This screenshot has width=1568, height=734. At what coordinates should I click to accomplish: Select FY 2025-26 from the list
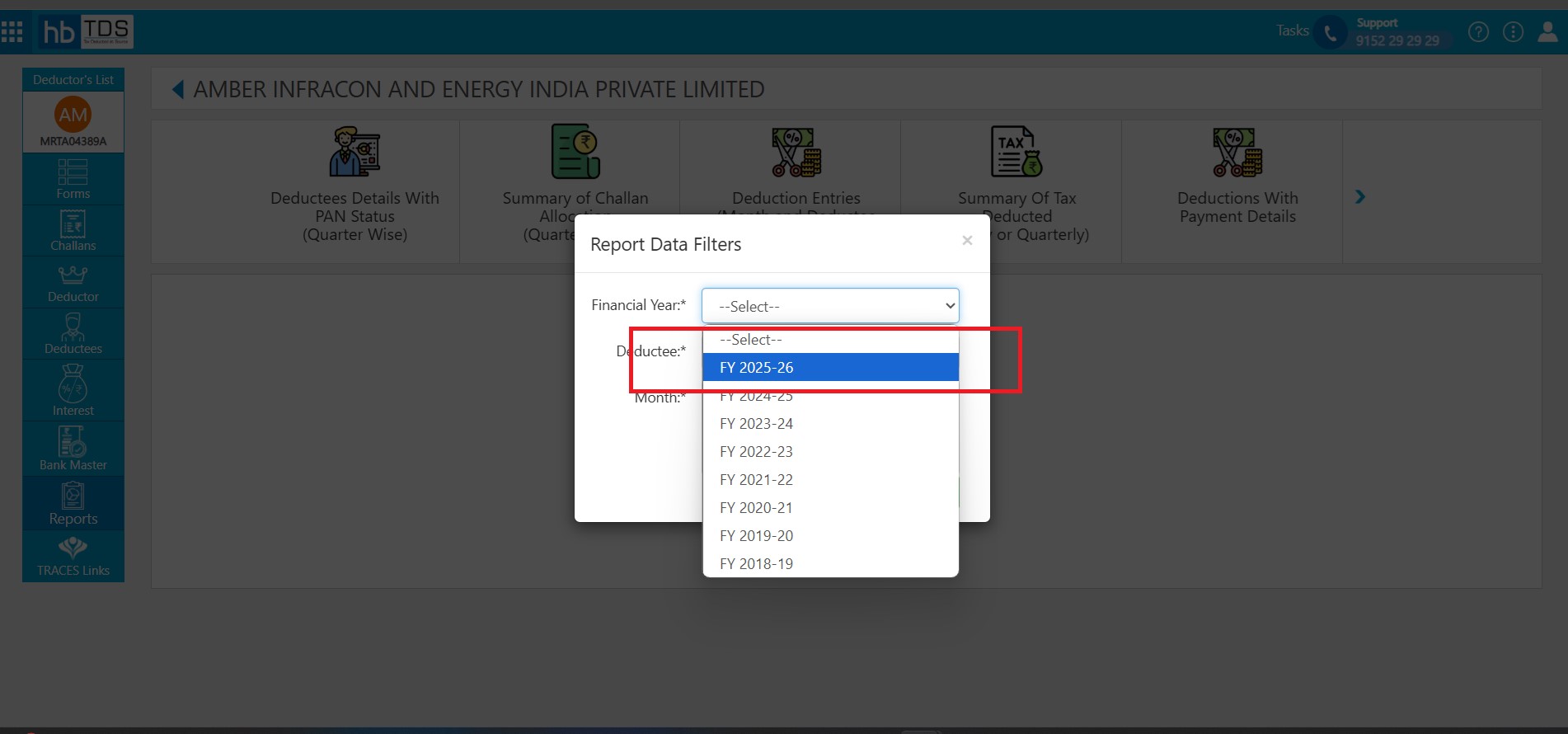pos(830,367)
